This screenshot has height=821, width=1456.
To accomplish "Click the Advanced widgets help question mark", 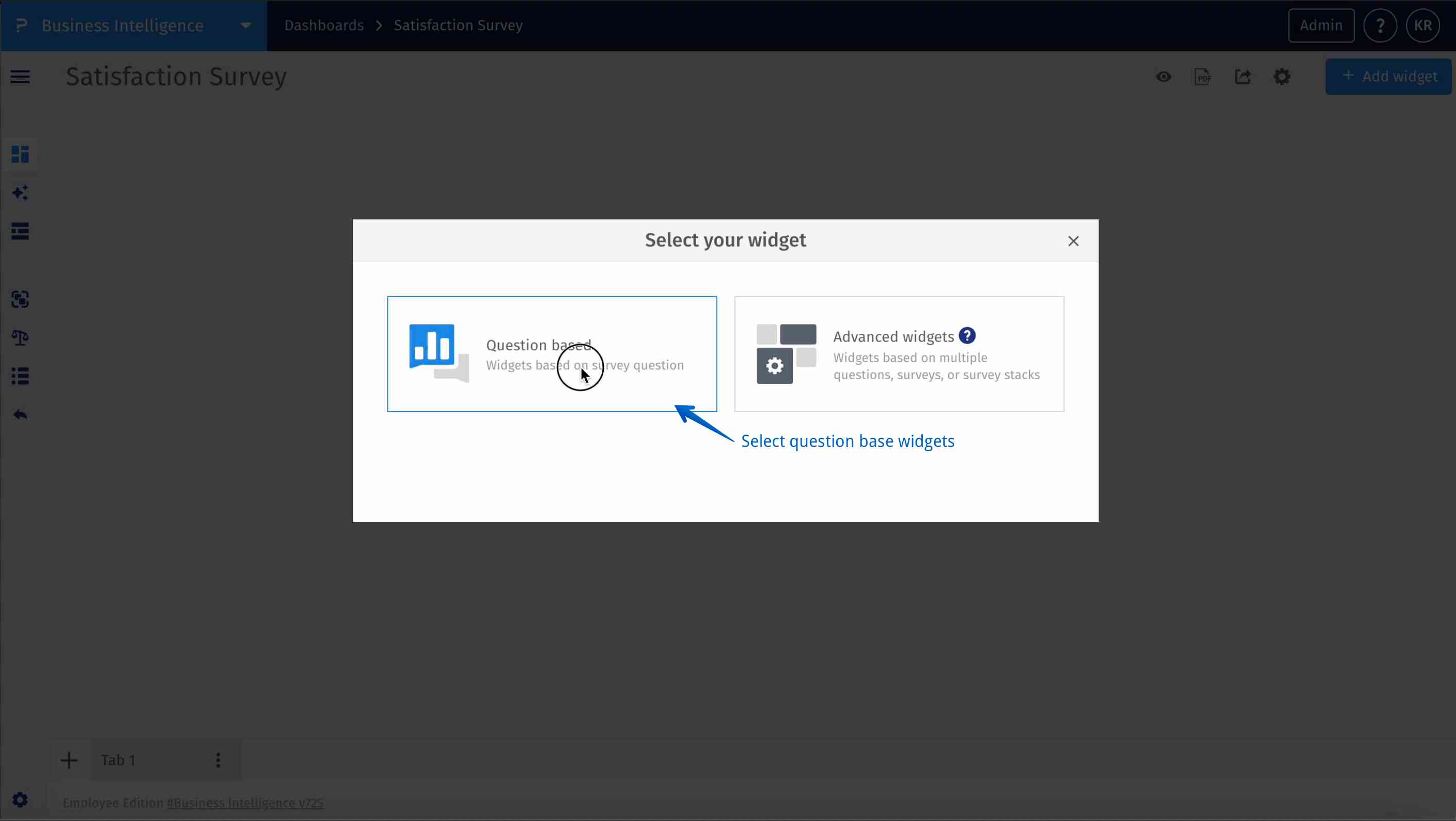I will coord(967,336).
